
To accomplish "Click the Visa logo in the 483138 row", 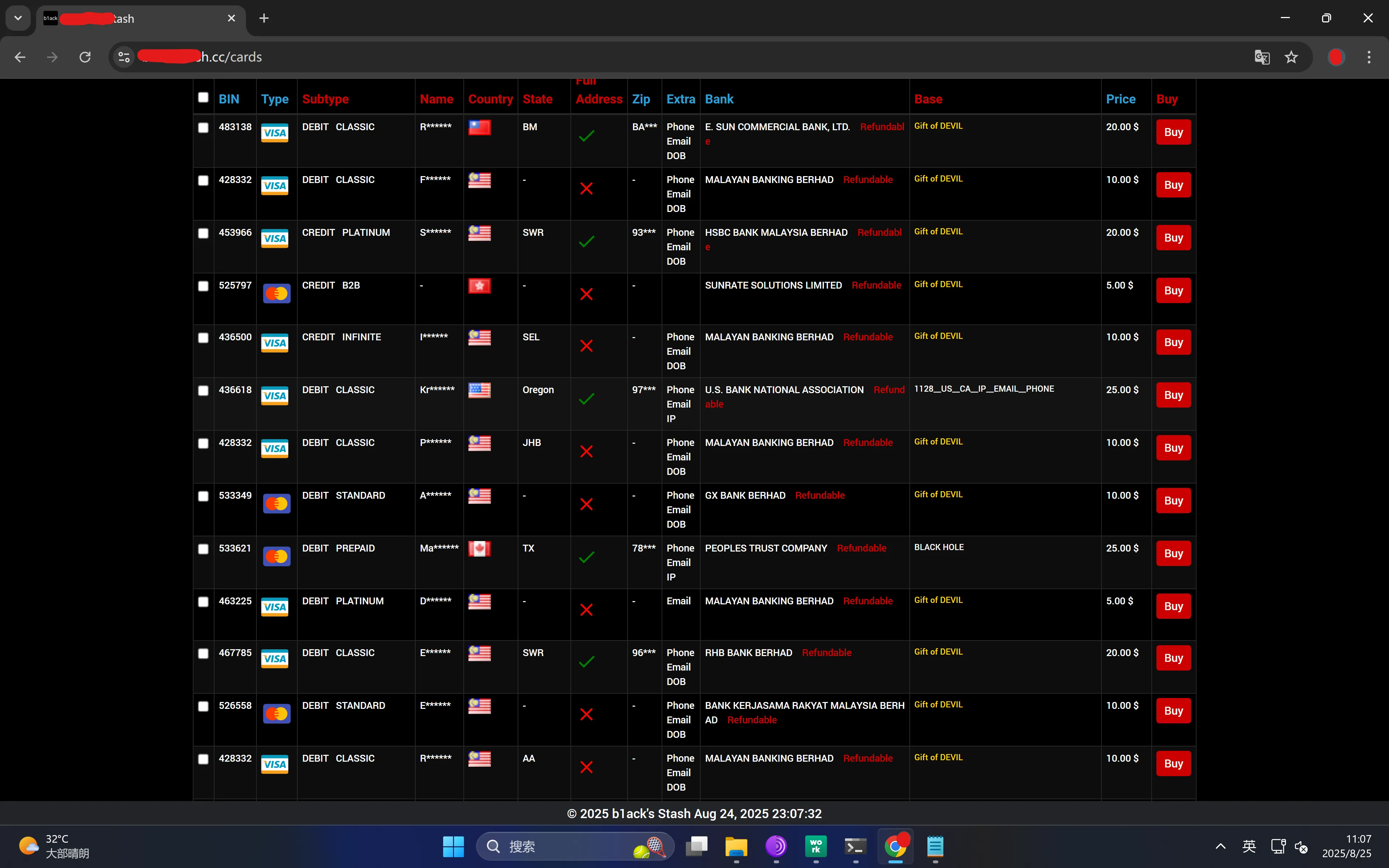I will pos(275,133).
